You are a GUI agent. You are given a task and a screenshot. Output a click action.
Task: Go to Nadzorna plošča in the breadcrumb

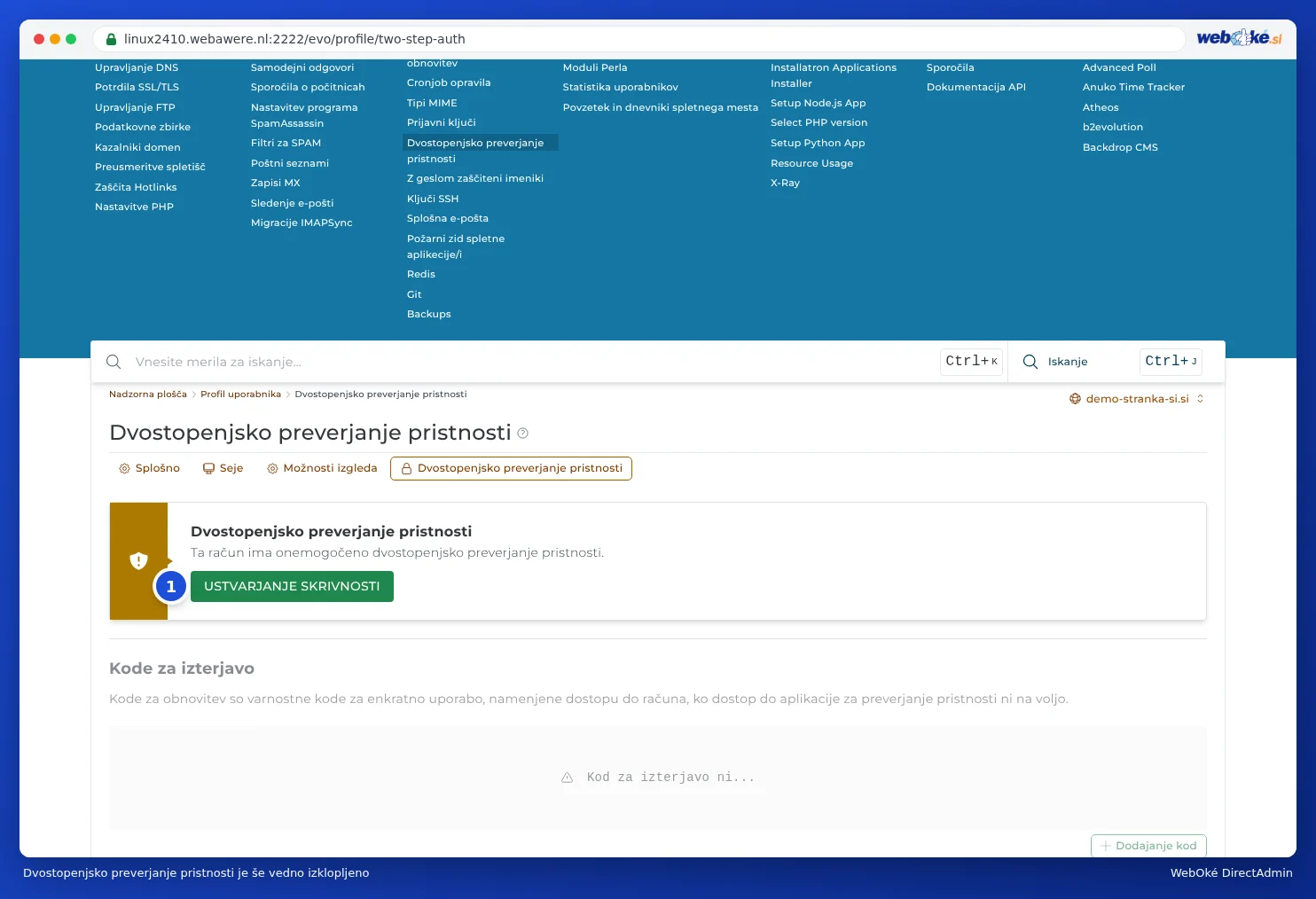click(148, 395)
